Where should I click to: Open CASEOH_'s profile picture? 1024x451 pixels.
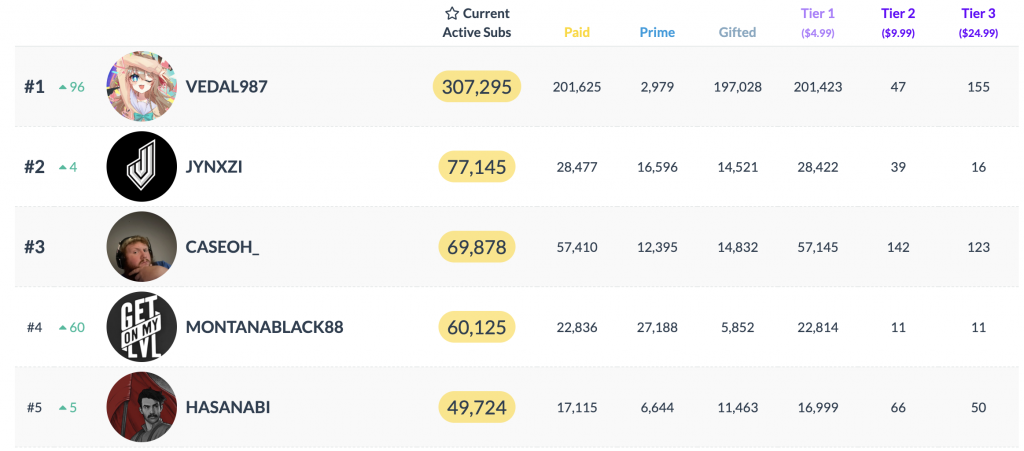click(x=141, y=247)
